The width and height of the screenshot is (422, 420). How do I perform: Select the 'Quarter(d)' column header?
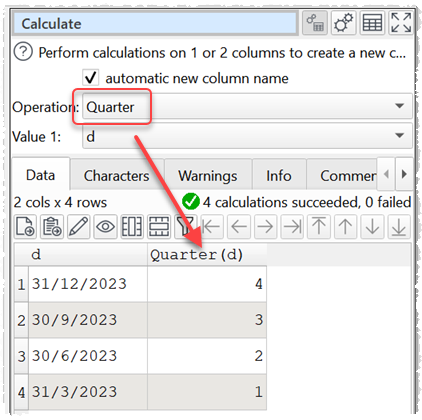(207, 254)
